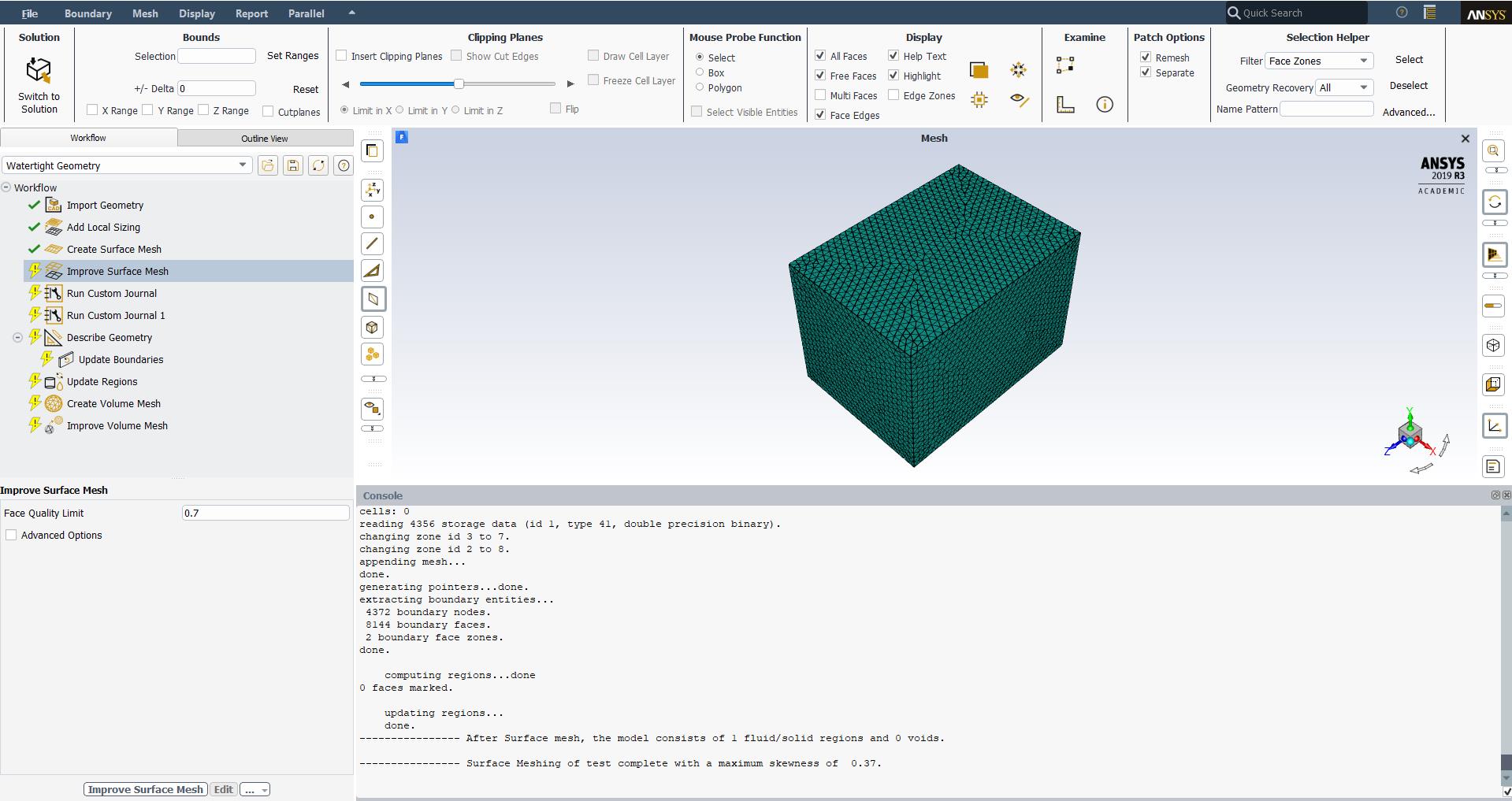Select the edge (line) selection filter
The height and width of the screenshot is (801, 1512).
point(372,243)
